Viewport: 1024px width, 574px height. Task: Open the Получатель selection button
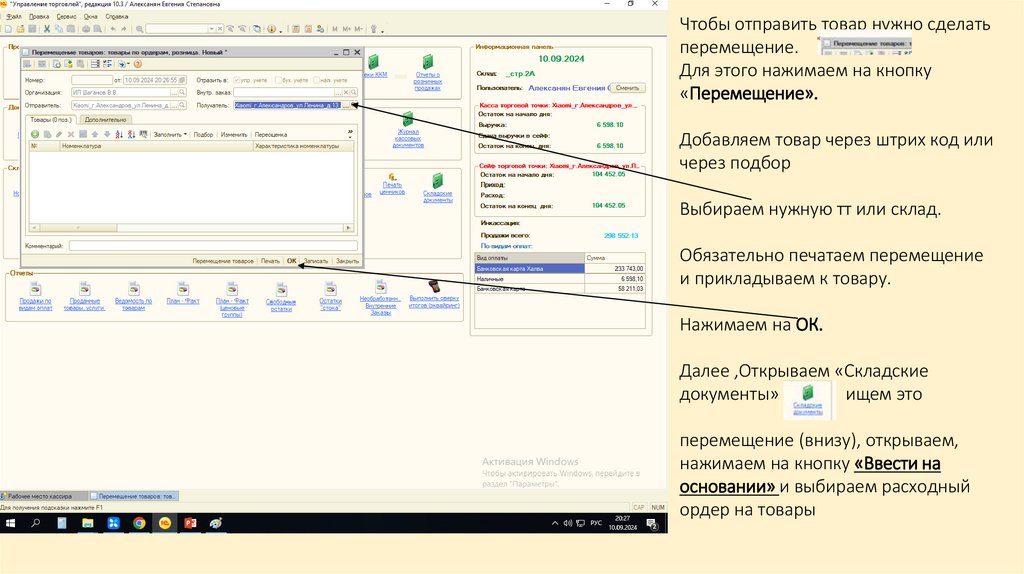[x=347, y=104]
